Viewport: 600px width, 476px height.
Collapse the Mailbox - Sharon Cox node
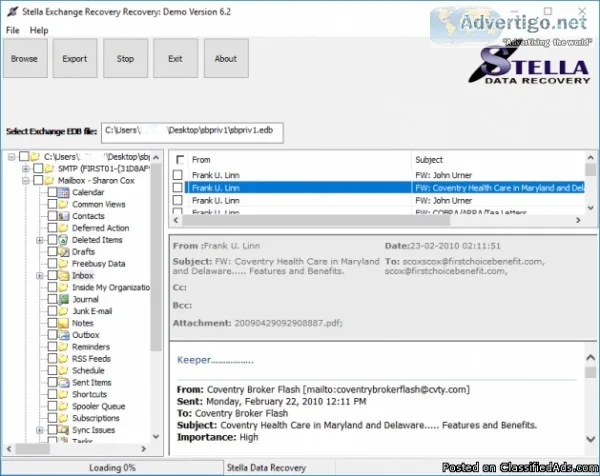click(26, 180)
